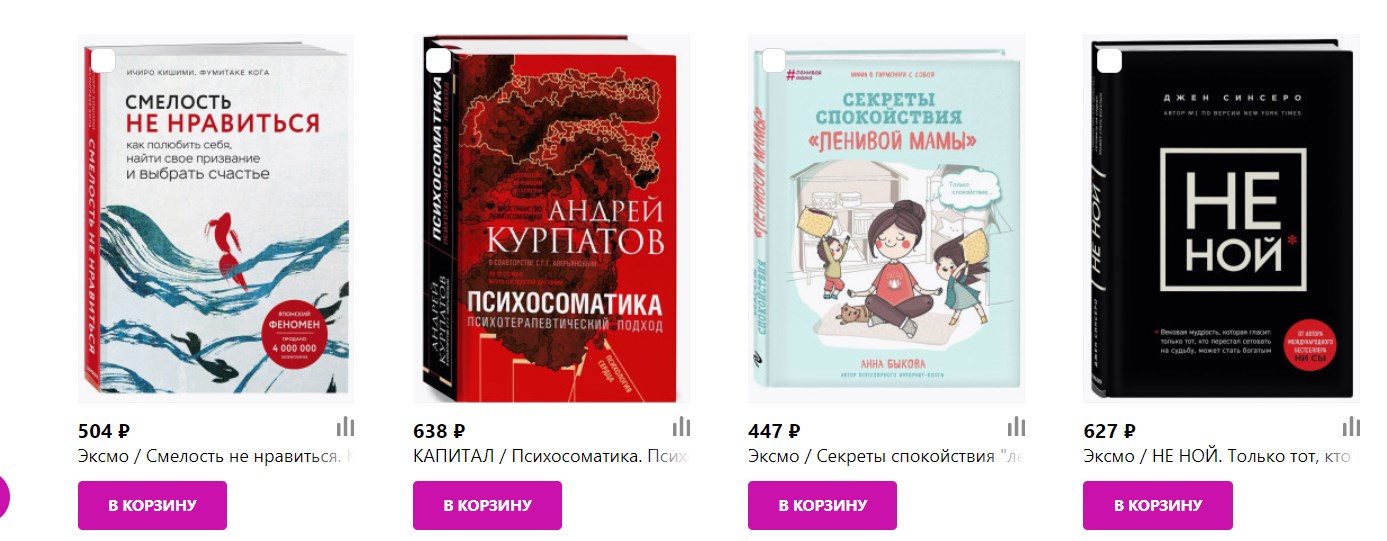Screen dimensions: 1387x541
Task: Click В КОРЗИНУ under НЕ НОЙ
Action: pos(1158,505)
